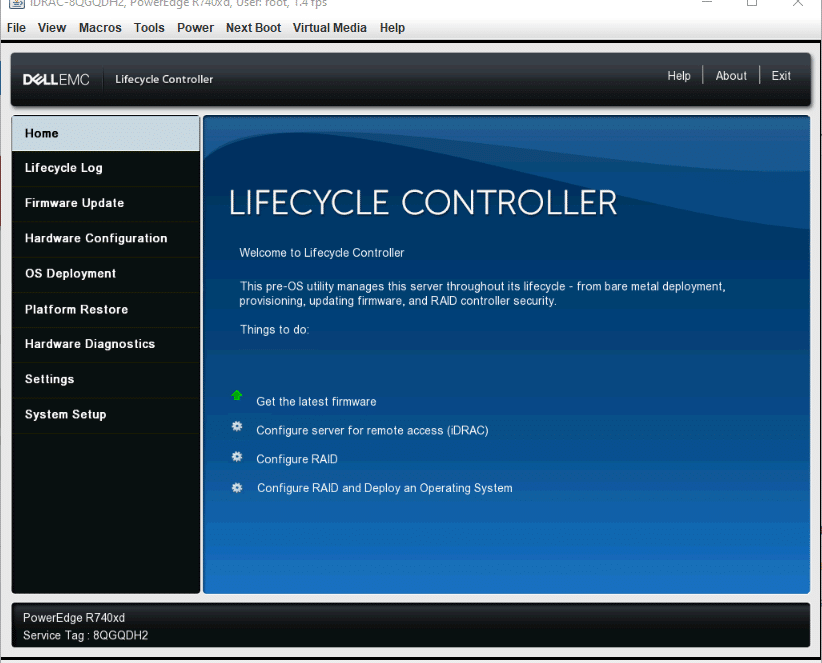Open Platform Restore section
Screen dimensions: 822x663
(105, 309)
